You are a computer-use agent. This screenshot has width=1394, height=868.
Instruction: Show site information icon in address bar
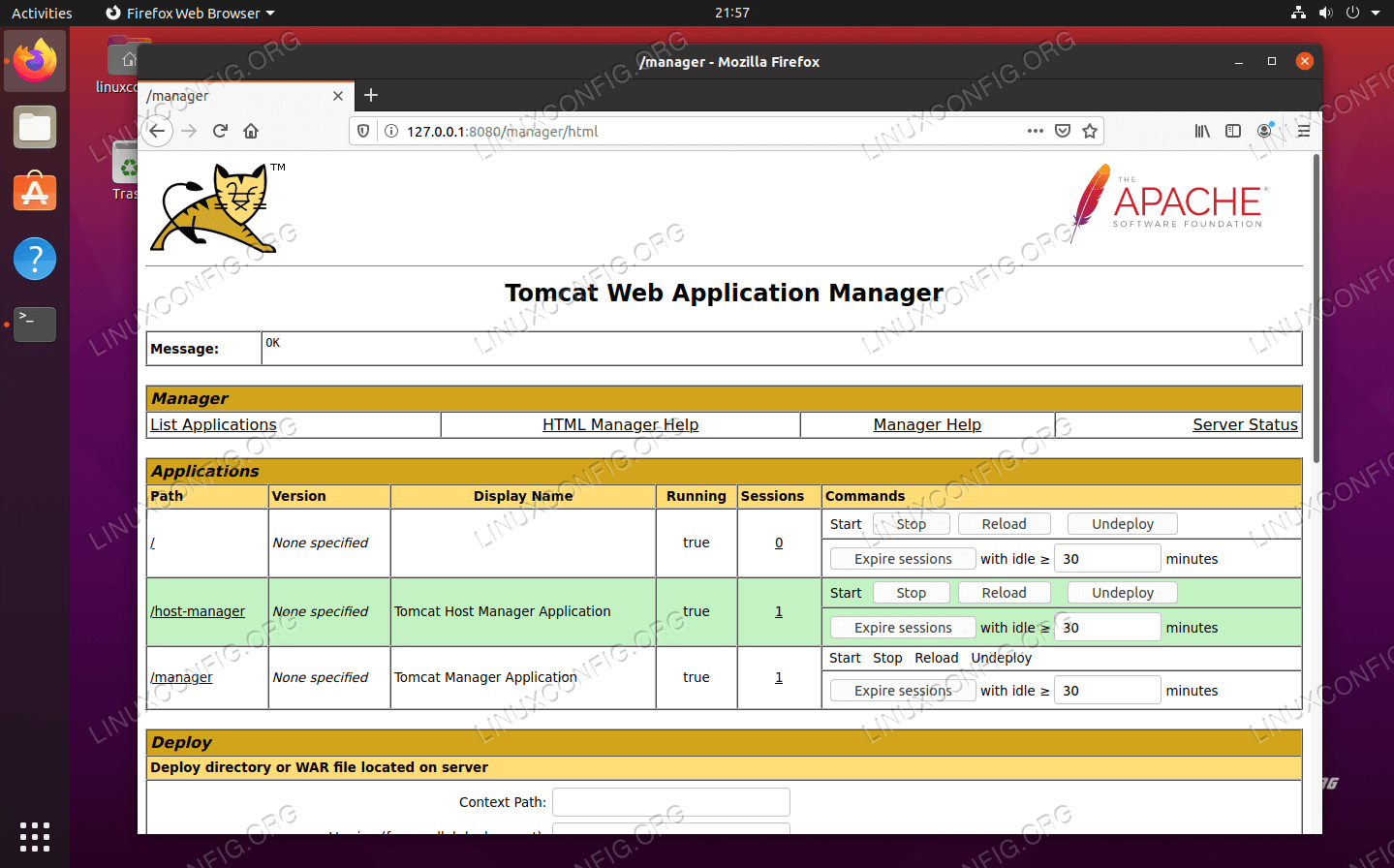391,131
